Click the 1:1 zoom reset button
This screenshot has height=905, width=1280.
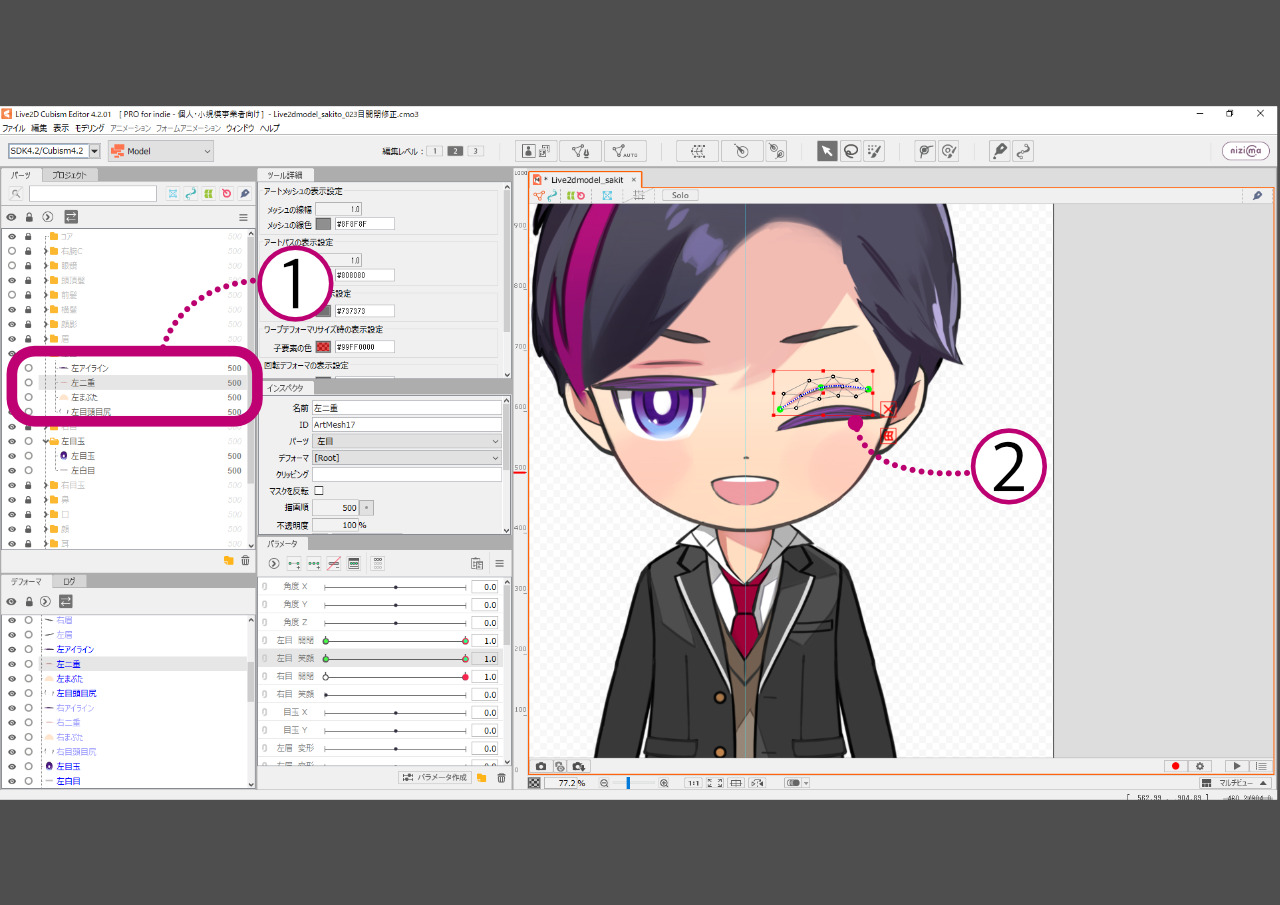(x=693, y=783)
